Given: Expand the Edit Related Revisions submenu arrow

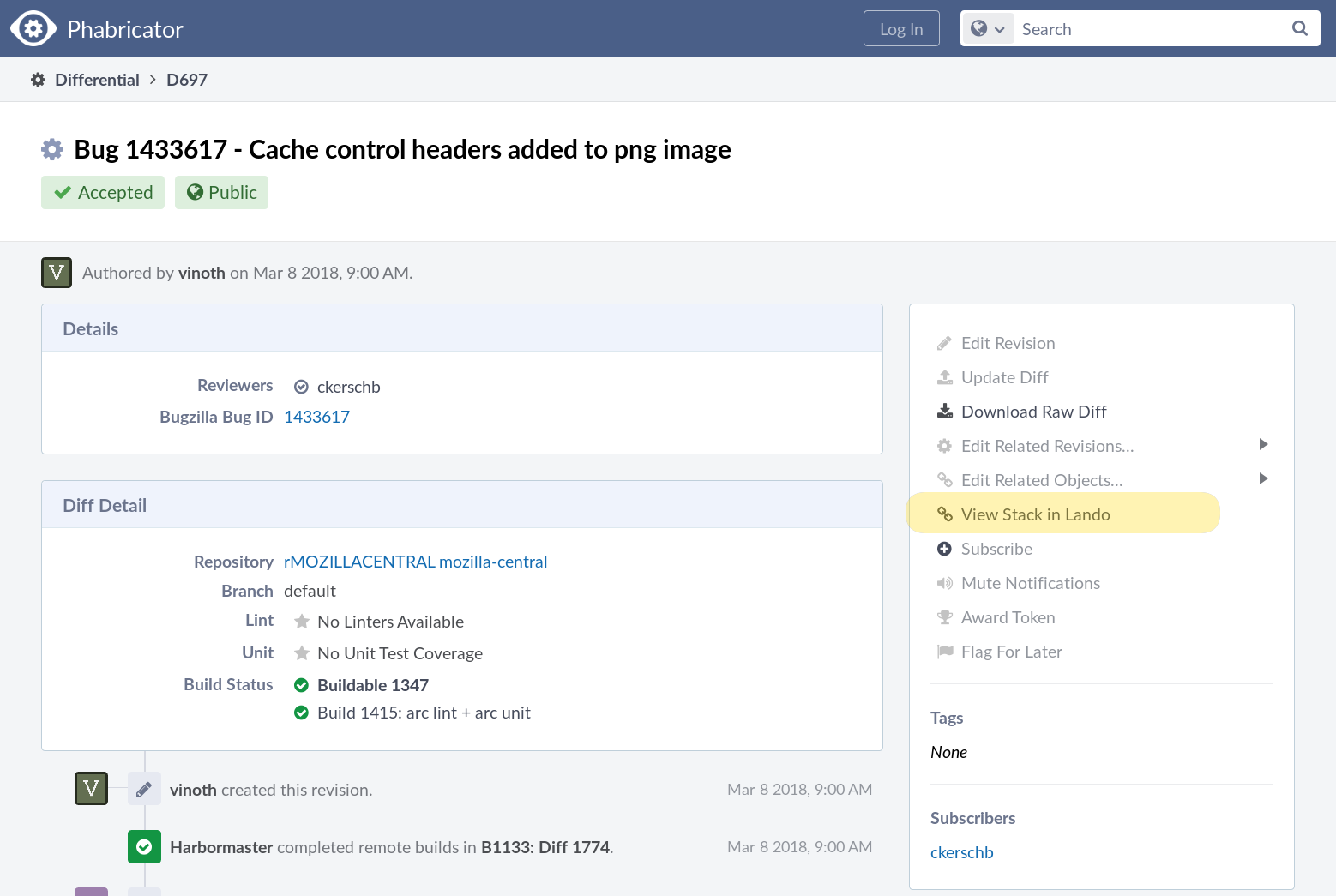Looking at the screenshot, I should pos(1263,444).
